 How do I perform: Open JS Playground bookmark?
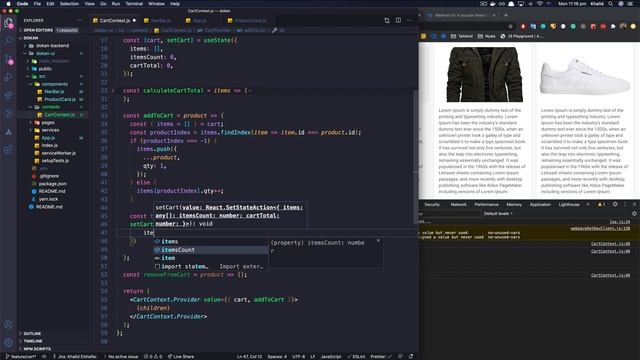(522, 36)
